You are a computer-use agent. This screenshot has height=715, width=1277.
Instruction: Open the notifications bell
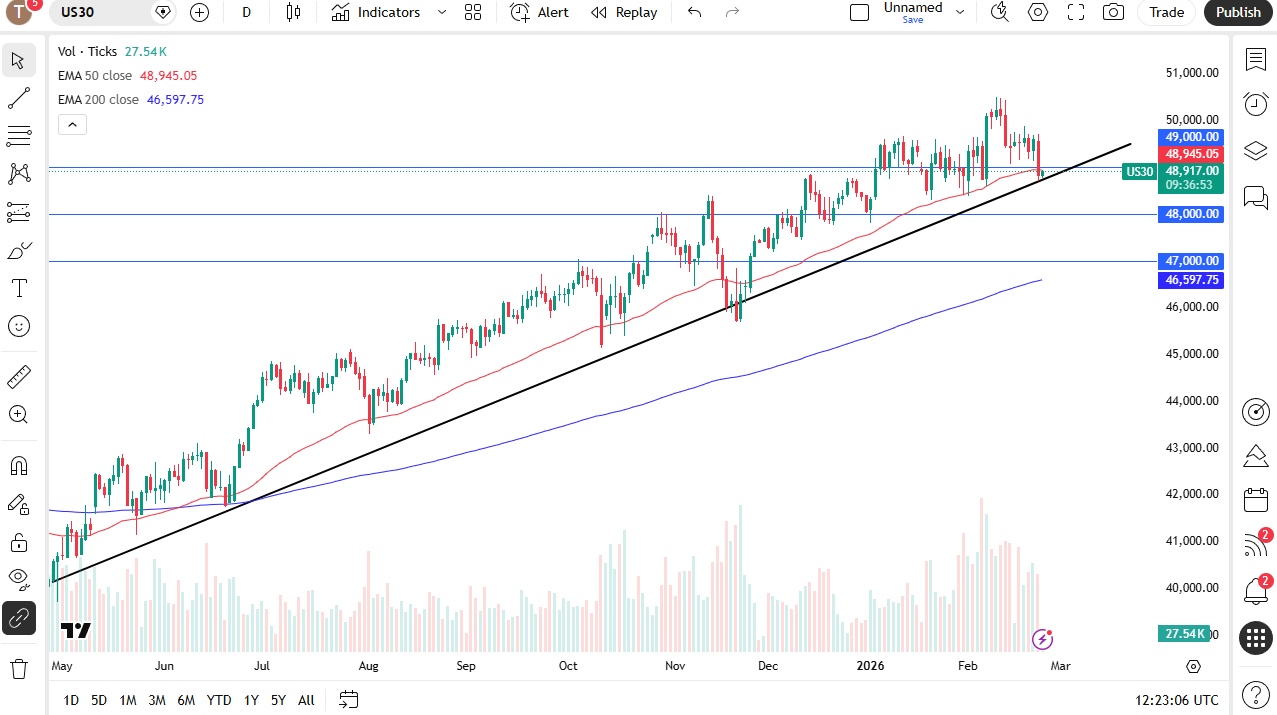pos(1256,591)
